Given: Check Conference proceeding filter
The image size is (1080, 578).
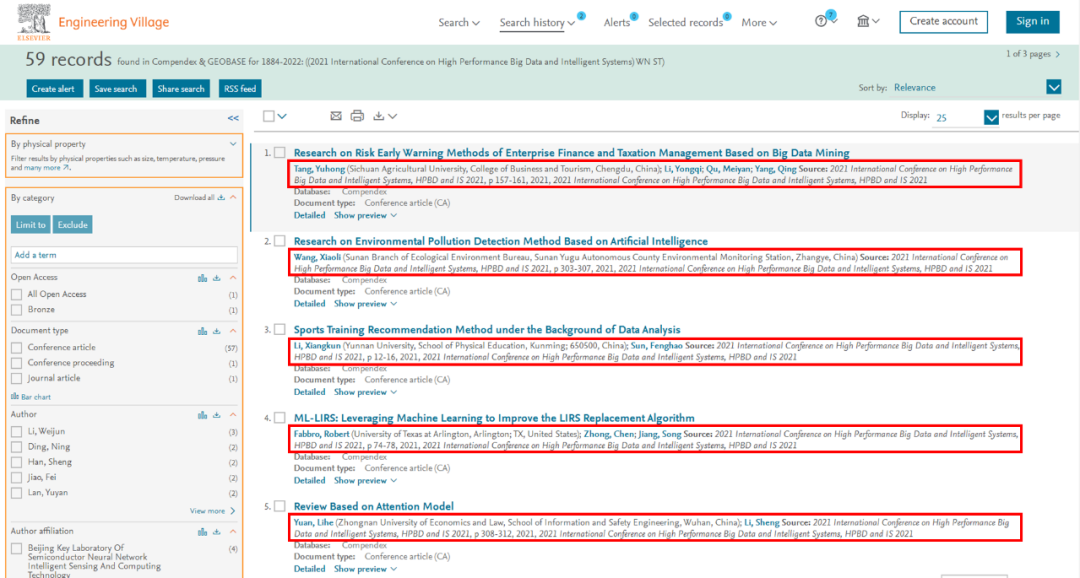Looking at the screenshot, I should 17,363.
